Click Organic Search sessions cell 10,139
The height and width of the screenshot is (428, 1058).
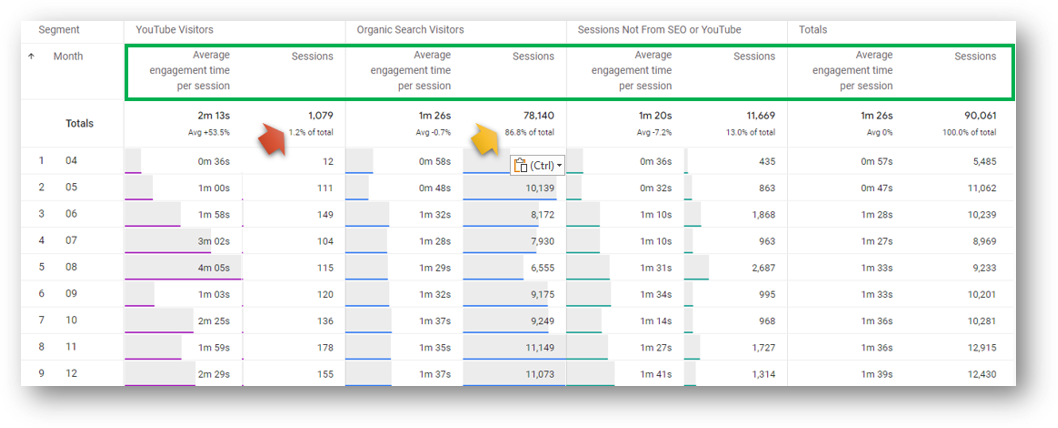[x=540, y=188]
